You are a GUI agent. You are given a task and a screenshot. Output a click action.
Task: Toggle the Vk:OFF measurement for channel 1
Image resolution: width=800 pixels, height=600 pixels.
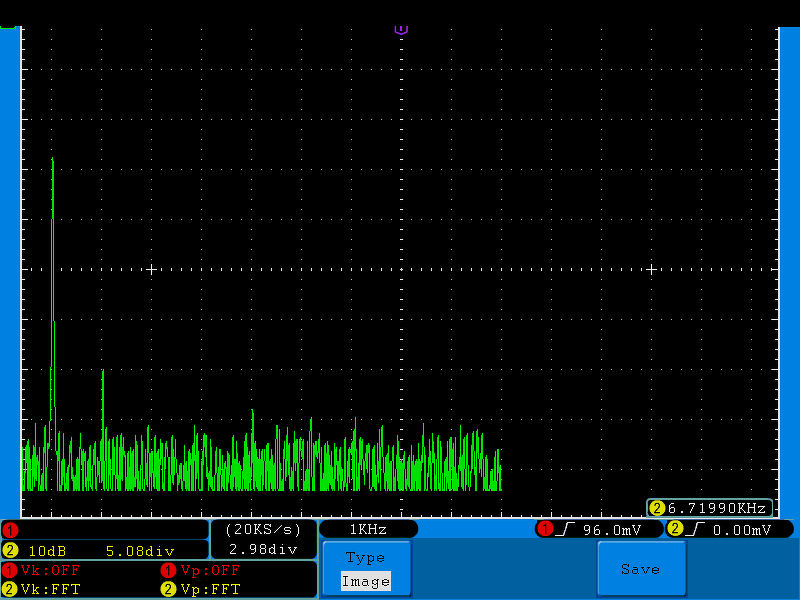pos(50,570)
